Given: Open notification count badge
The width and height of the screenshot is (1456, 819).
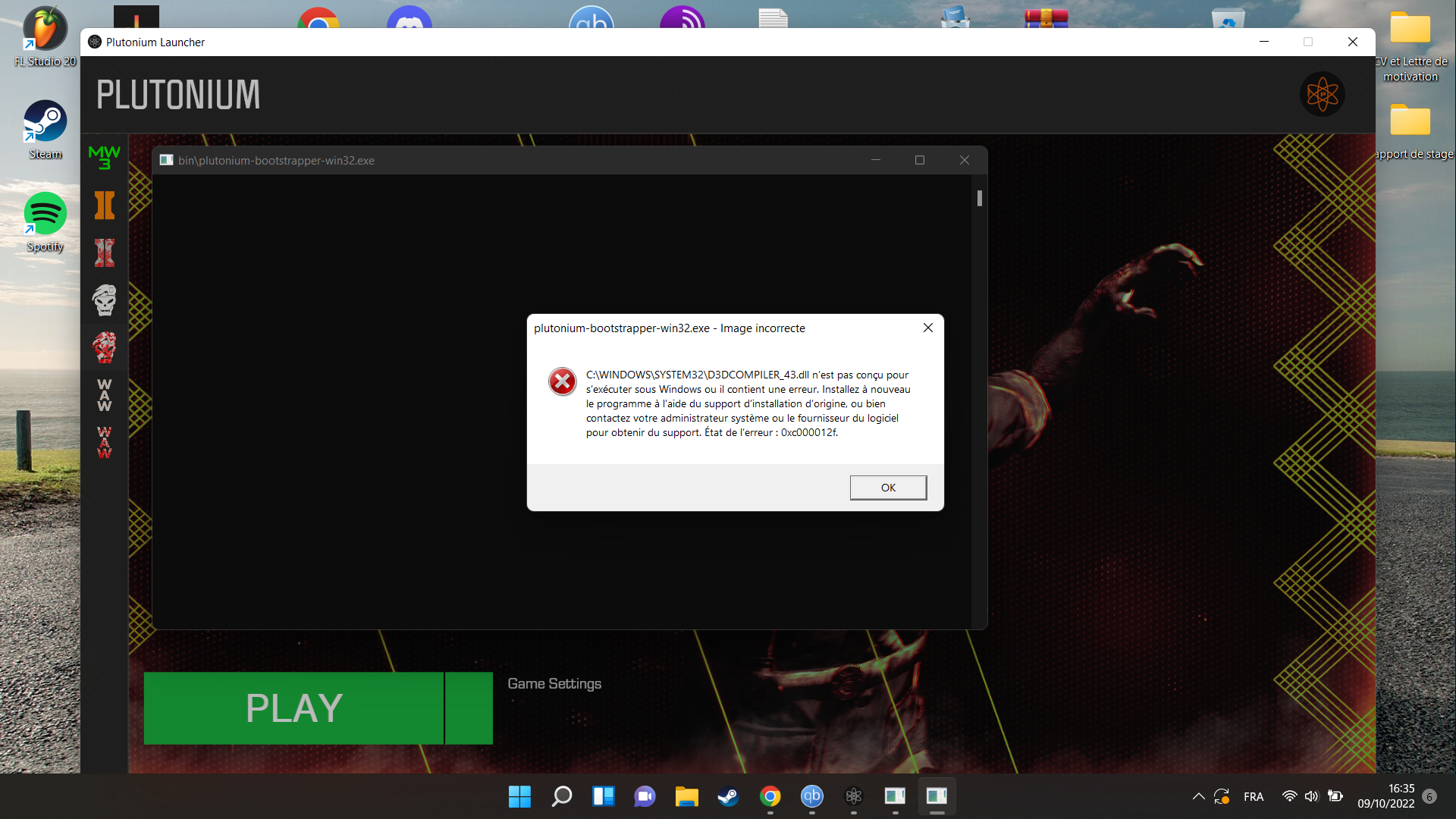Looking at the screenshot, I should (1429, 796).
